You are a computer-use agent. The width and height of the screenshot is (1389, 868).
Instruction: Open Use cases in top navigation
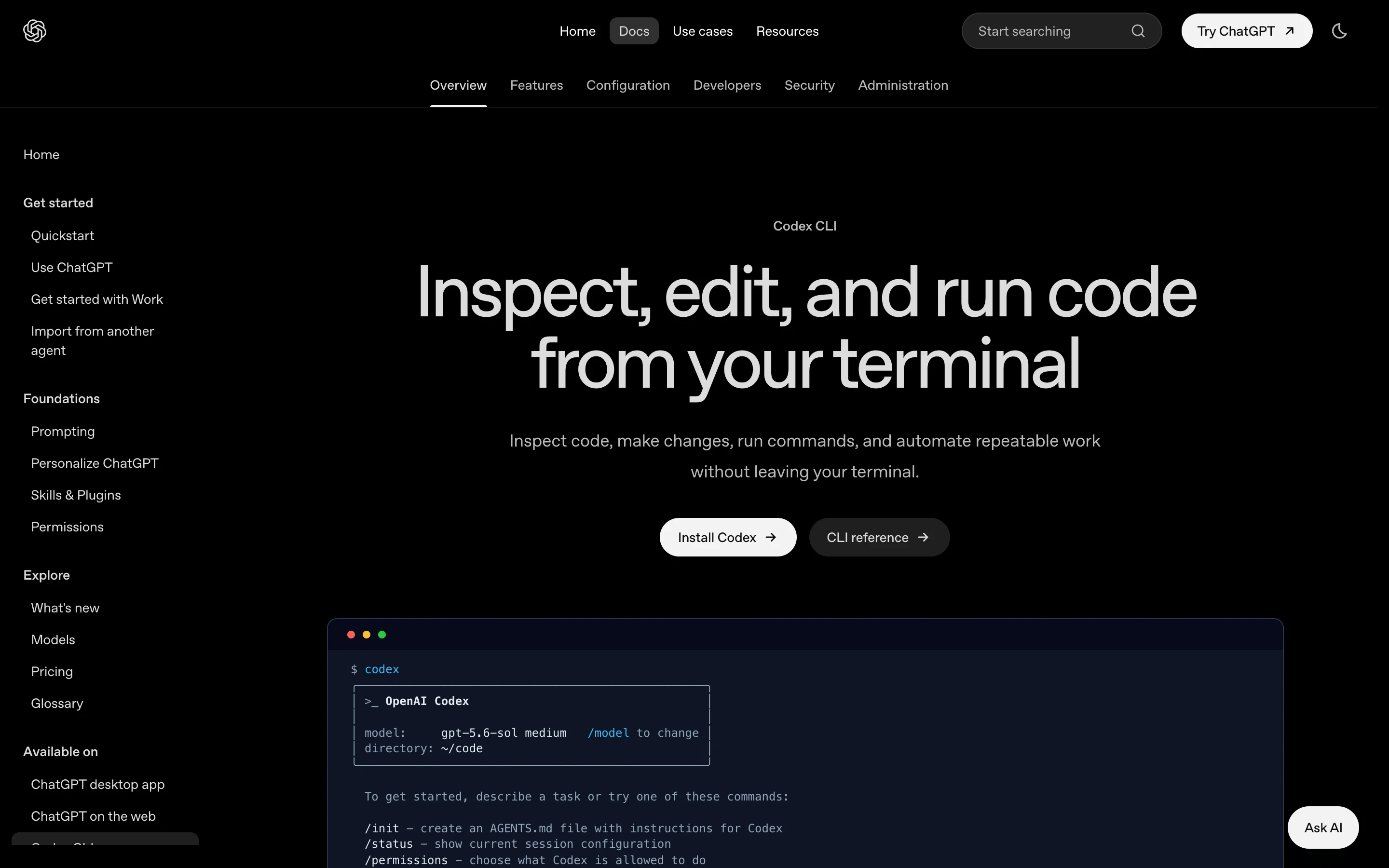pyautogui.click(x=703, y=31)
